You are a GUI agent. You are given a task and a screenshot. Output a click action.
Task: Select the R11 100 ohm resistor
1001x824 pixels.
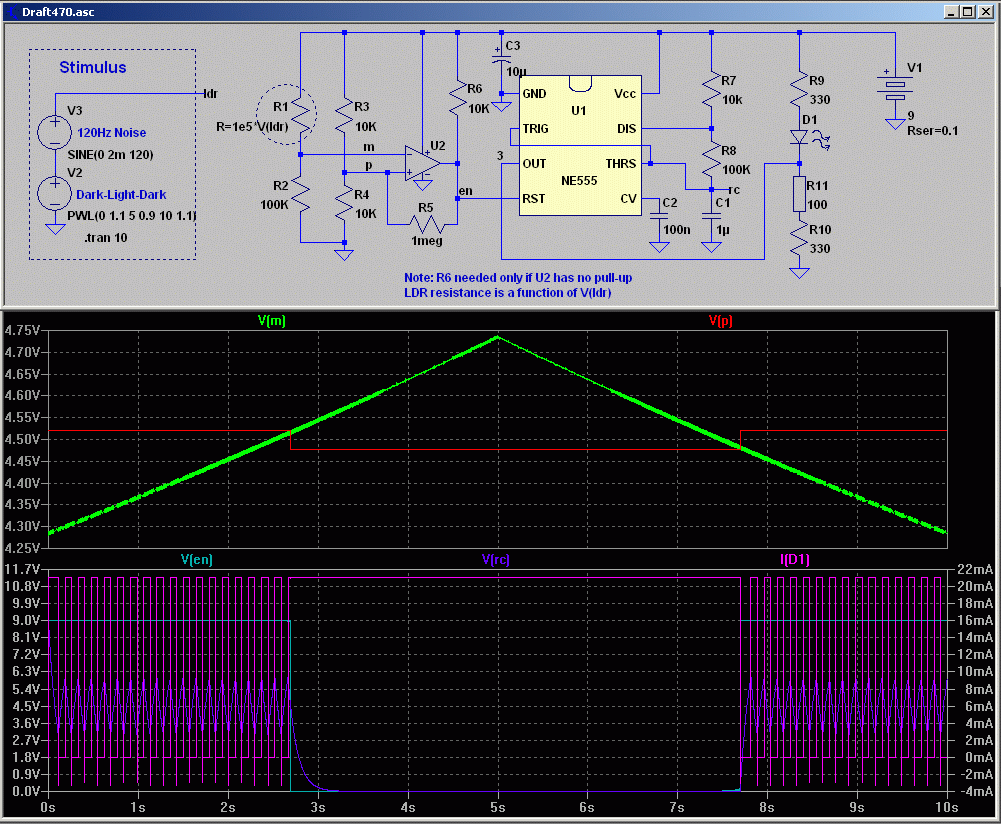coord(799,194)
